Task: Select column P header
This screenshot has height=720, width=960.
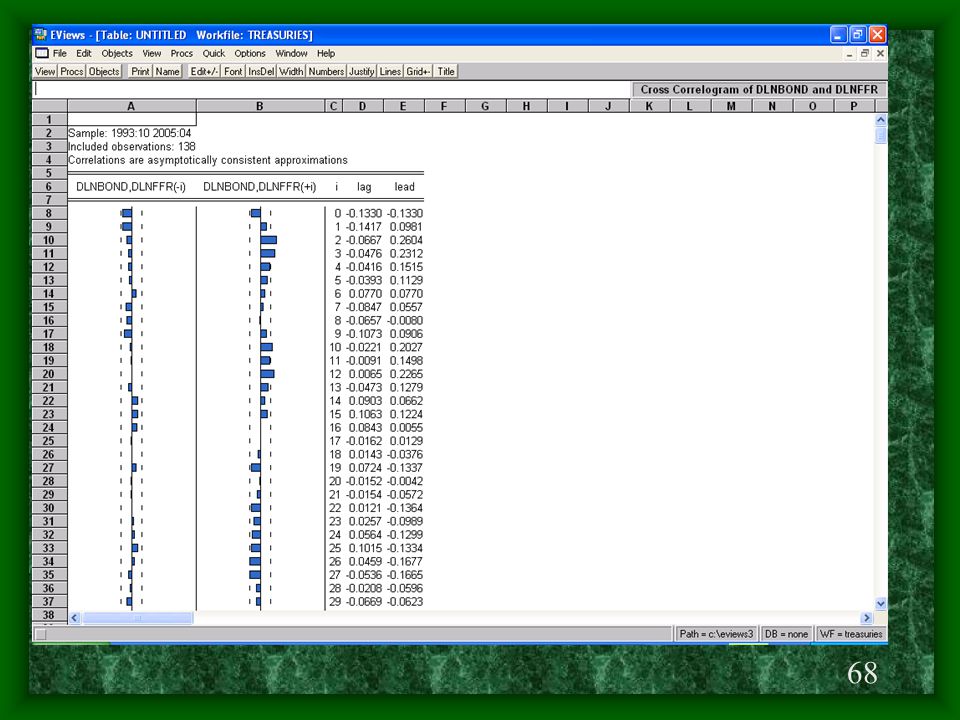Action: click(x=854, y=106)
